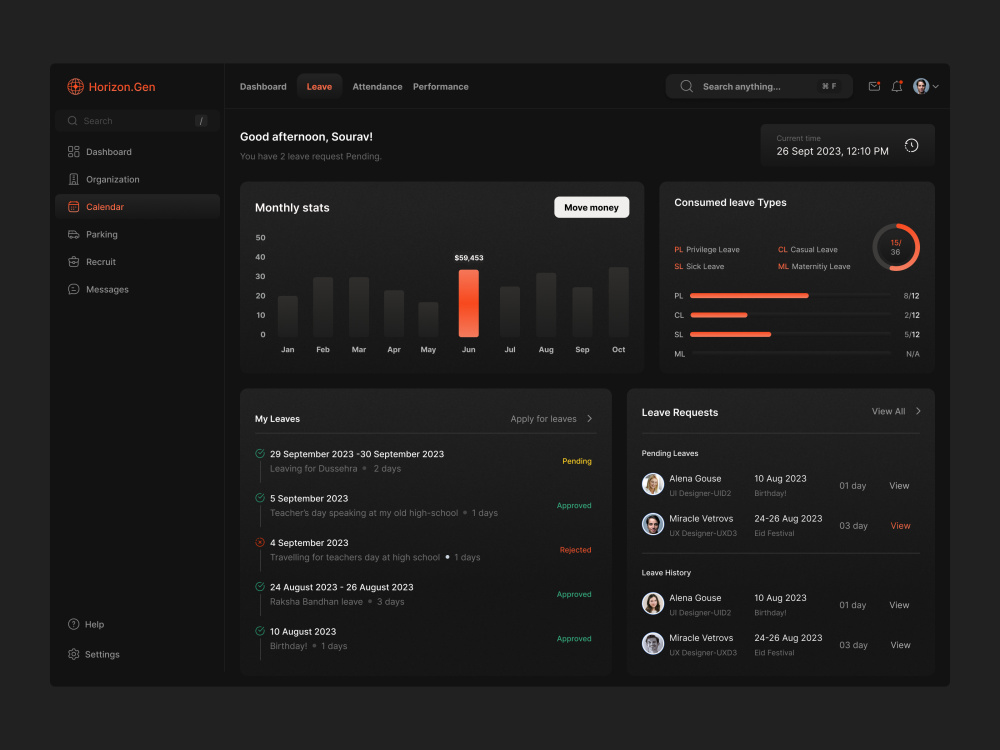Switch to the Dashboard top tab
This screenshot has width=1000, height=750.
coord(263,87)
